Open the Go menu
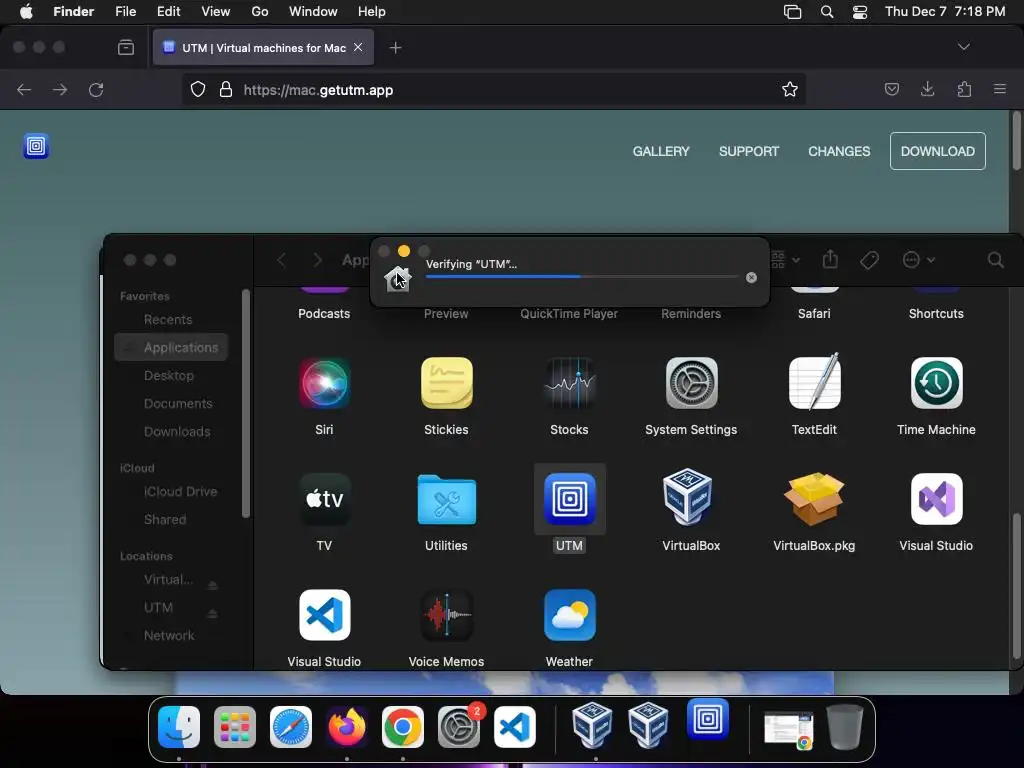The height and width of the screenshot is (768, 1024). pos(260,12)
